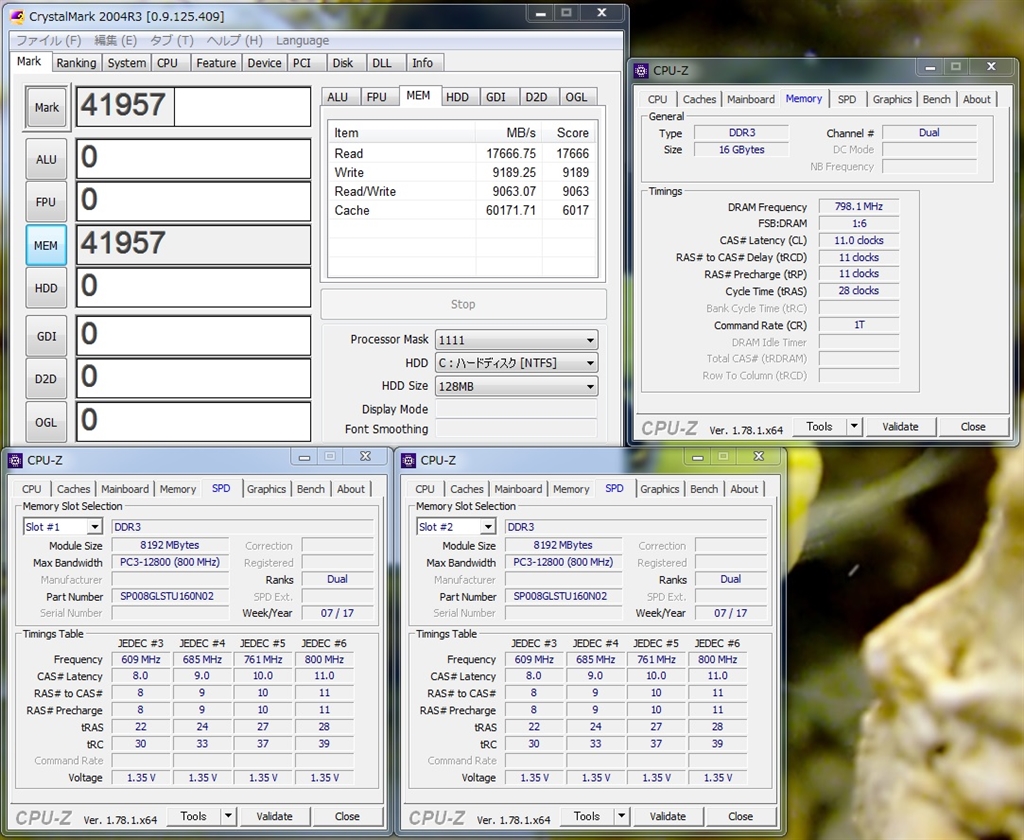Open the ファイル (F) menu in CrystalMark
The width and height of the screenshot is (1024, 840).
(48, 40)
